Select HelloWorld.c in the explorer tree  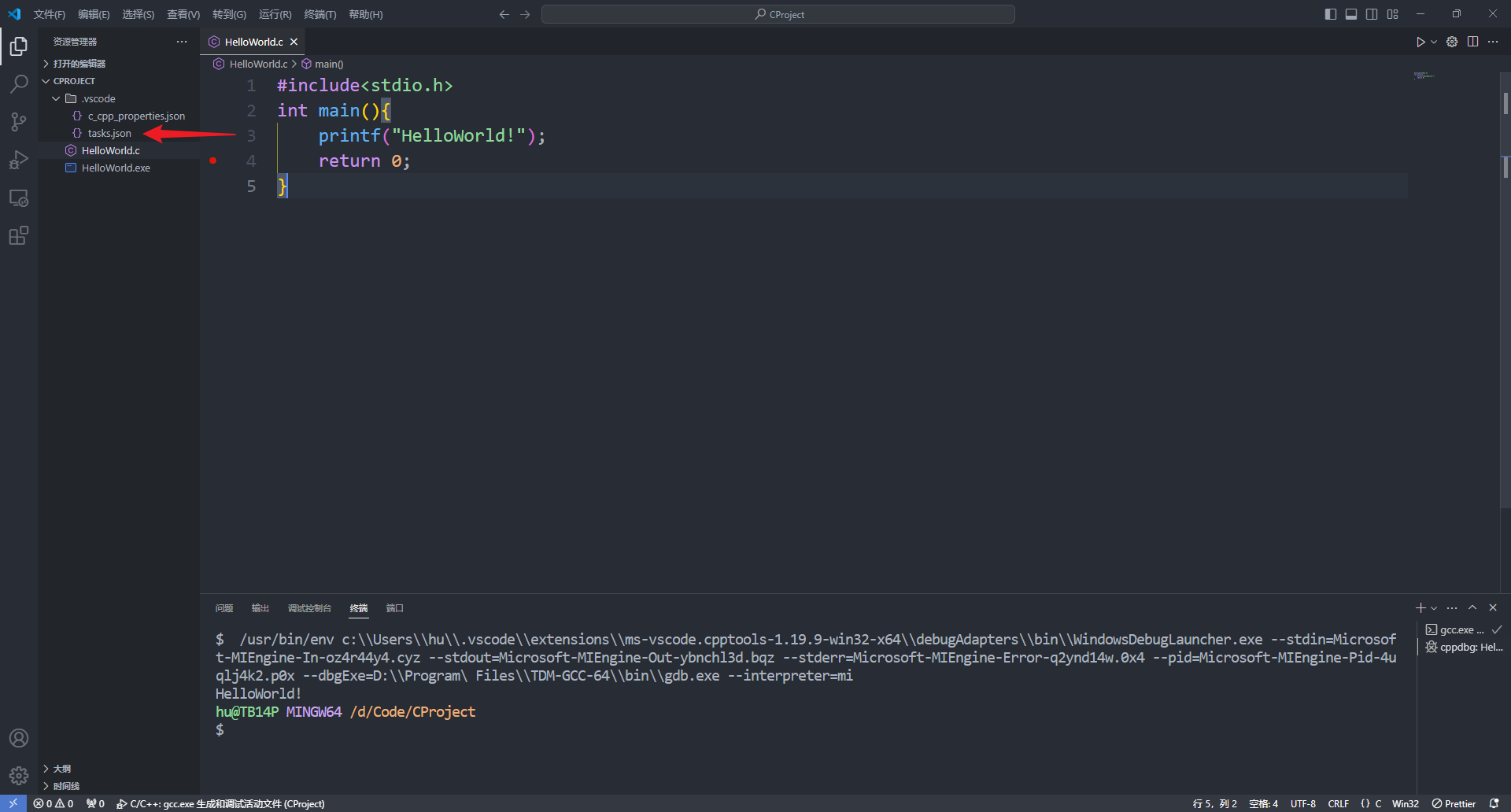point(119,150)
